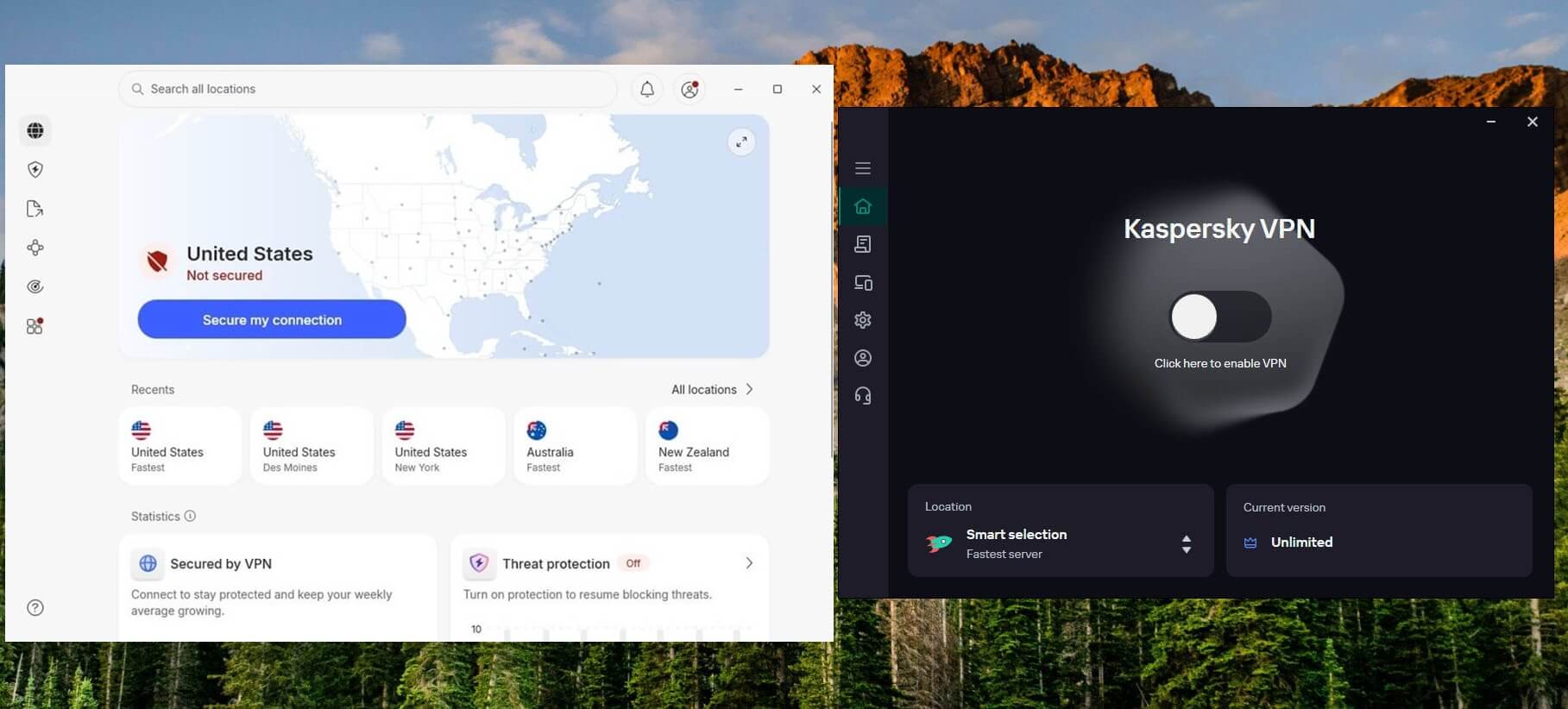Open Kaspersky devices sidebar icon
The width and height of the screenshot is (1568, 709).
tap(863, 282)
